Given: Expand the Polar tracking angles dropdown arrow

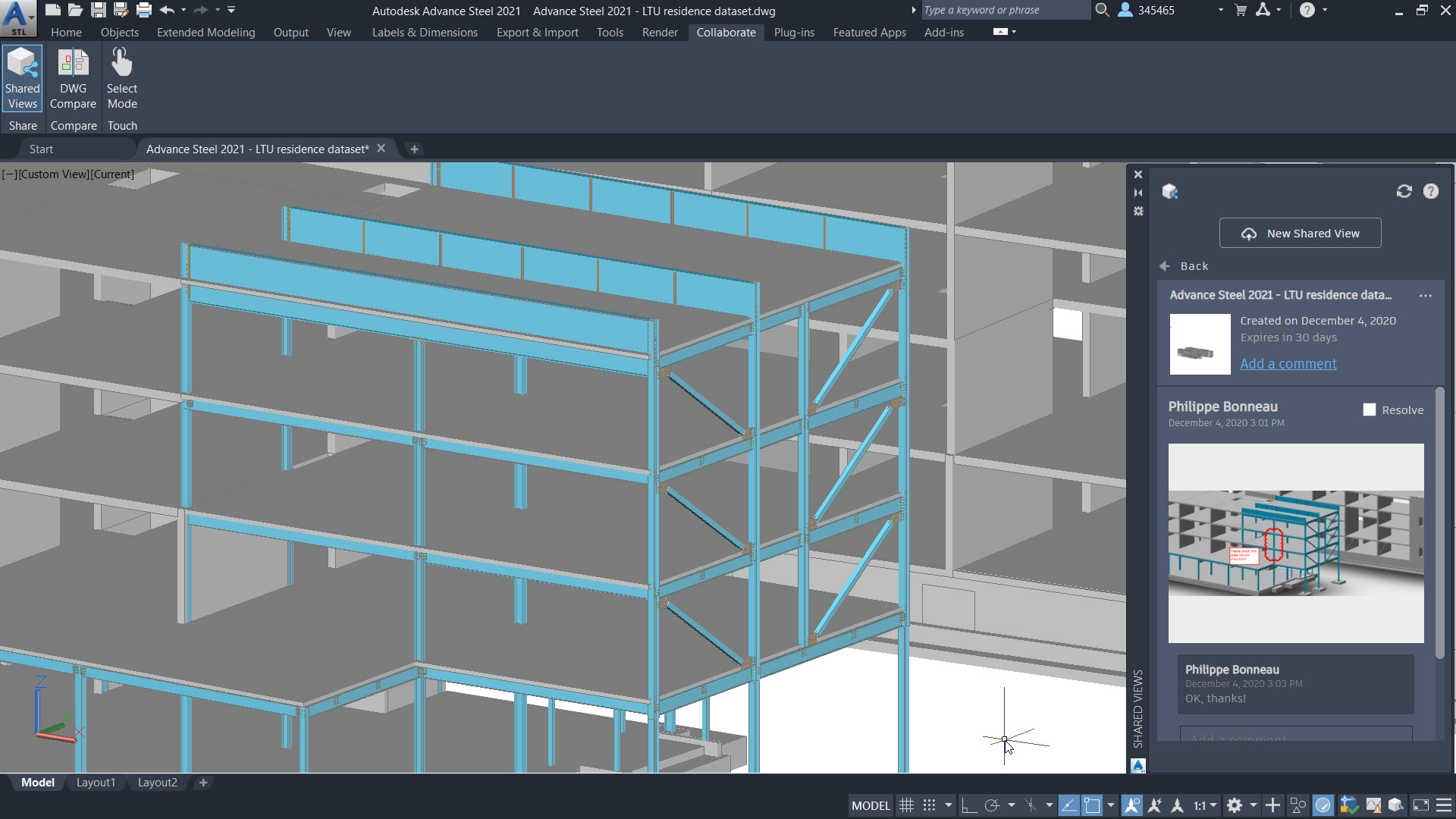Looking at the screenshot, I should [1012, 805].
